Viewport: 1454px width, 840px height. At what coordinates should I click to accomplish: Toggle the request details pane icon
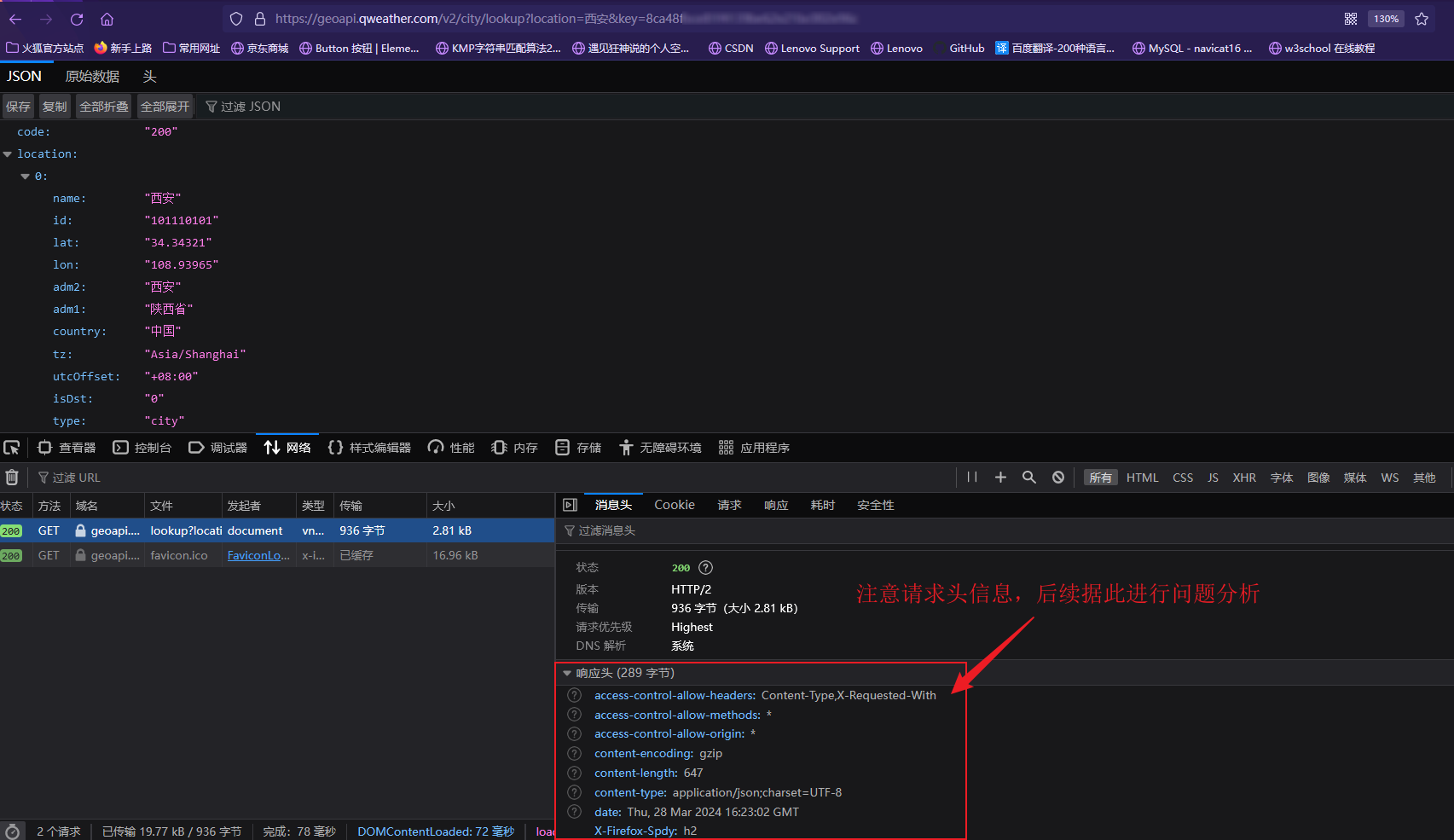tap(571, 505)
